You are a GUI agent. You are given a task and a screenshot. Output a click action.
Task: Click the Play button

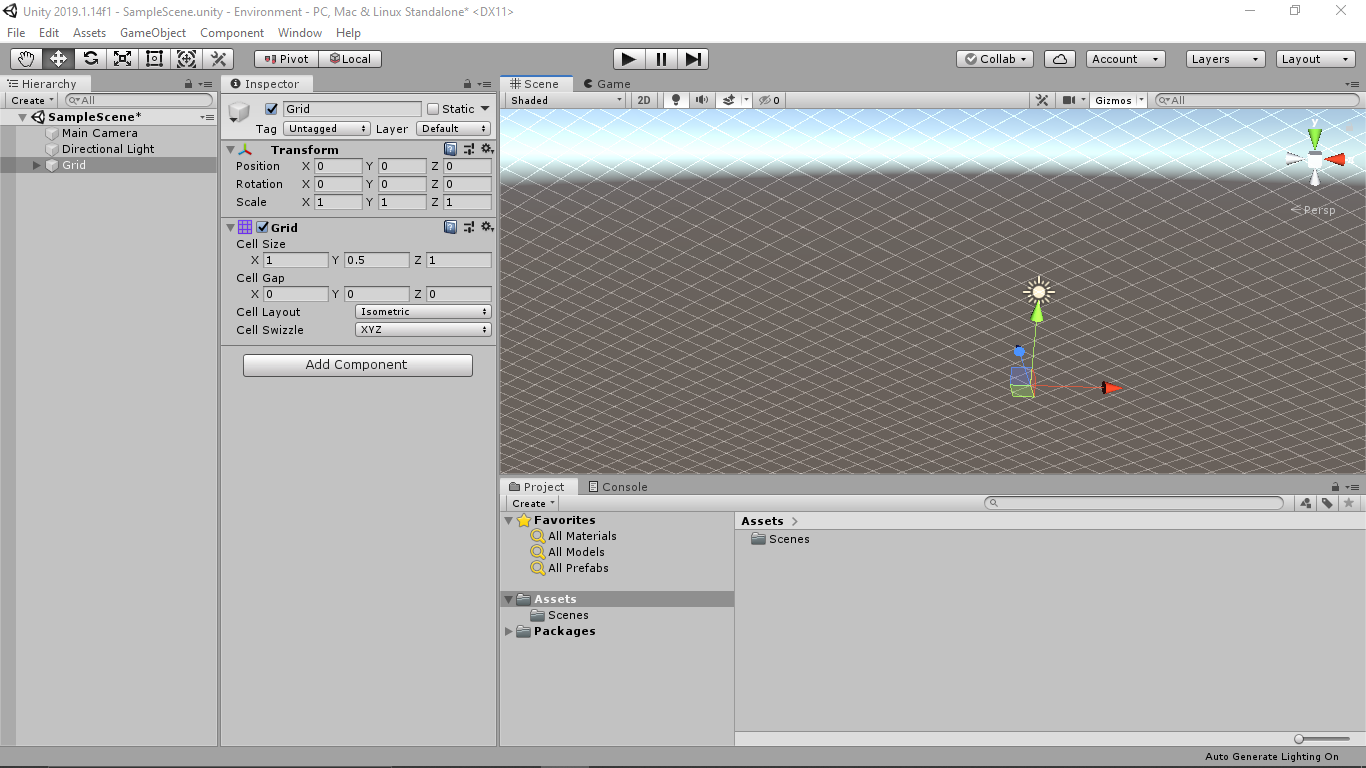[629, 59]
